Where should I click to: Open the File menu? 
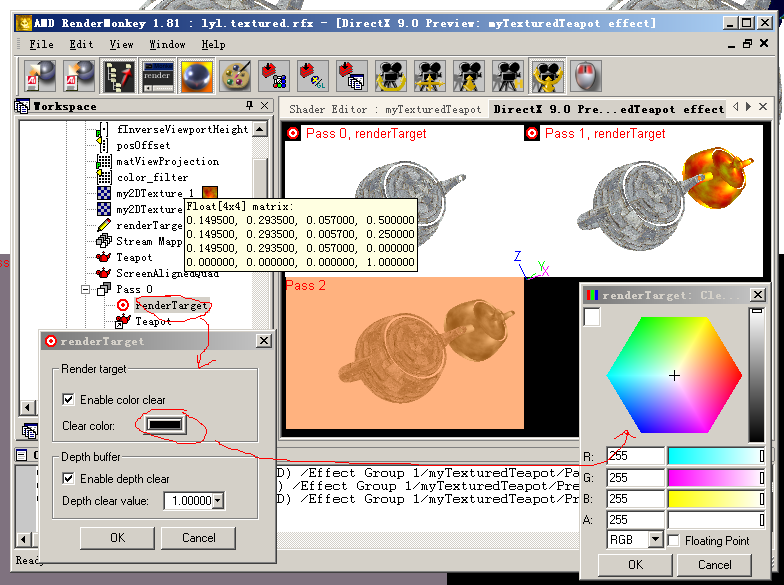(x=42, y=44)
